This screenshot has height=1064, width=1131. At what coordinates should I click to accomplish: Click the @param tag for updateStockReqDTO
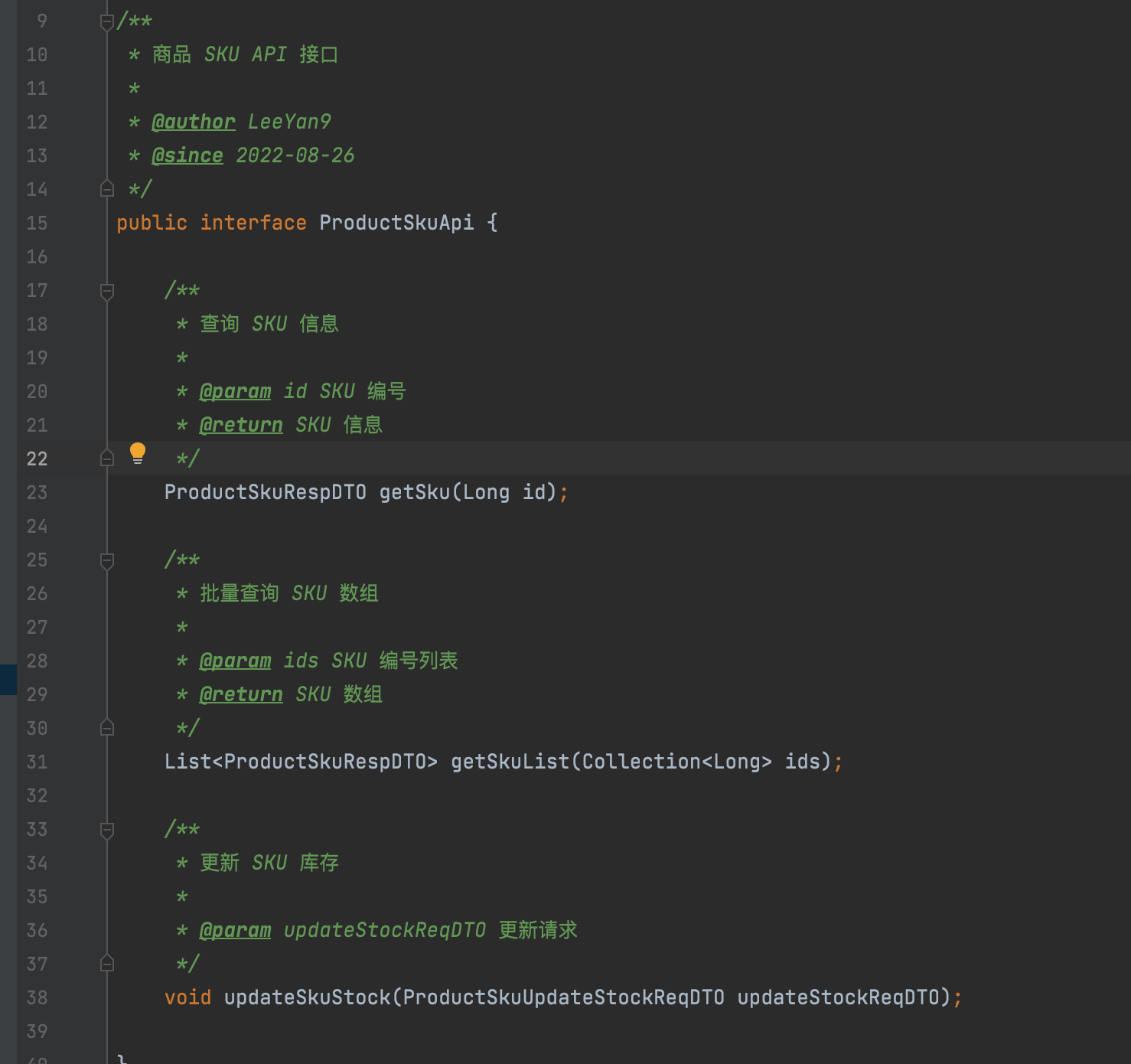coord(235,930)
